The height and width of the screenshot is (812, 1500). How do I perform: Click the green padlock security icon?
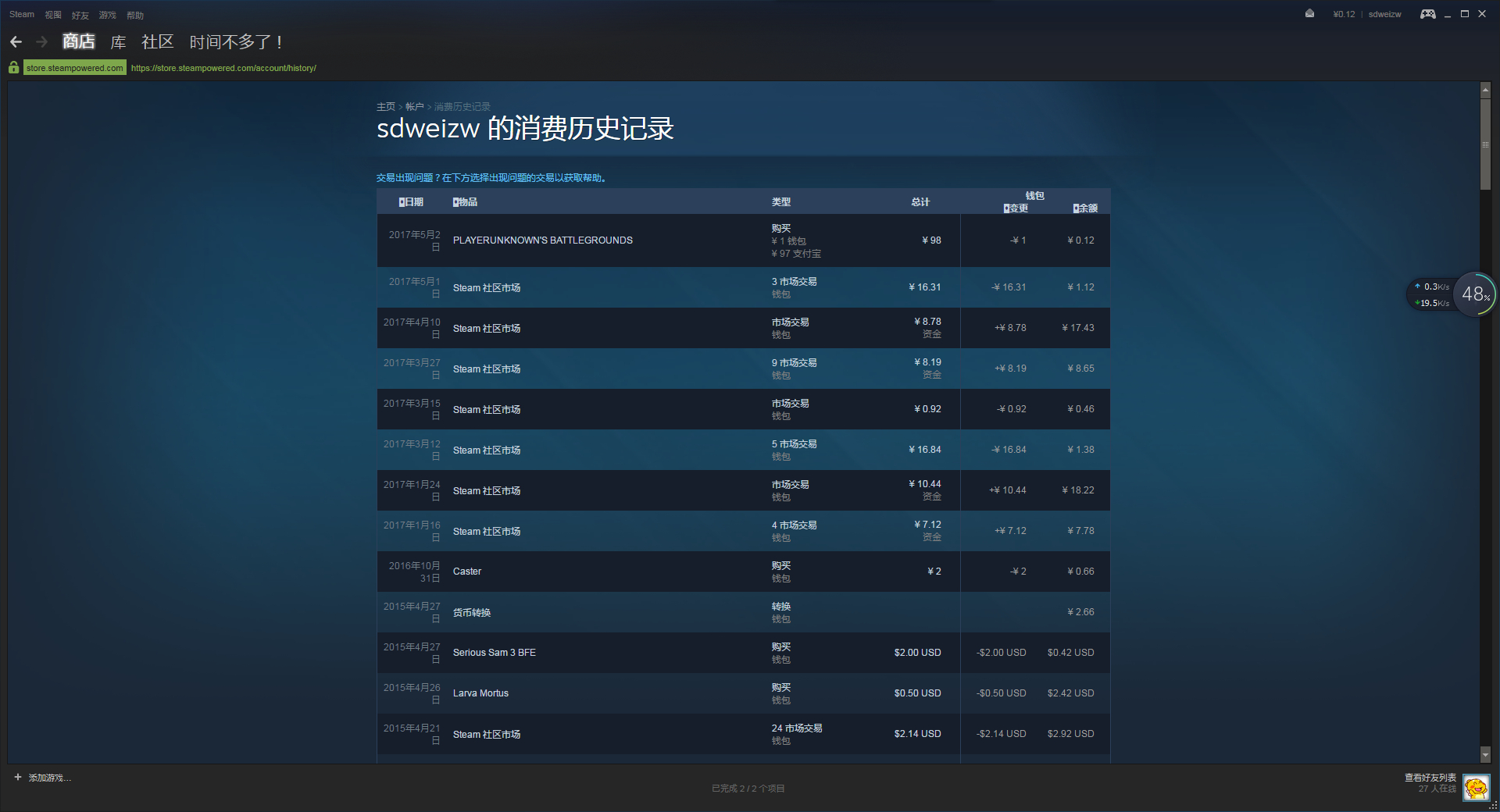coord(14,68)
